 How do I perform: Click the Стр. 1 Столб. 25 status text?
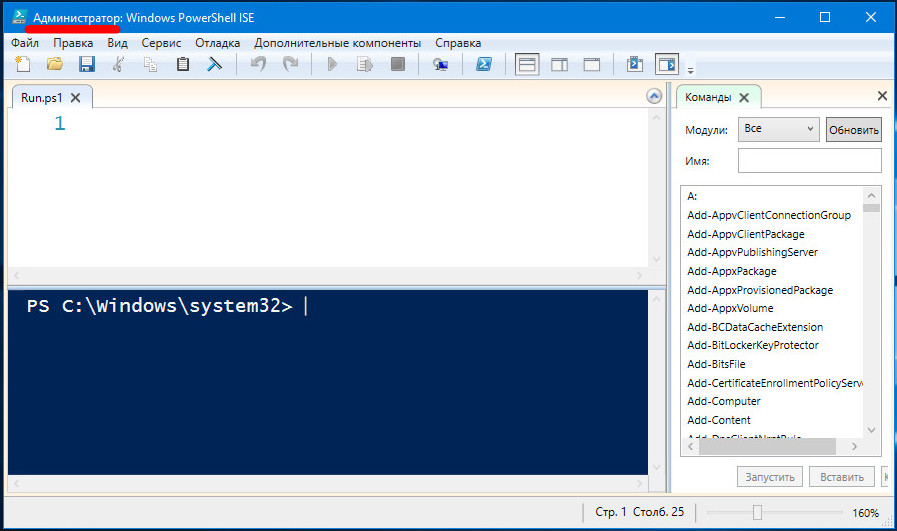pyautogui.click(x=639, y=512)
